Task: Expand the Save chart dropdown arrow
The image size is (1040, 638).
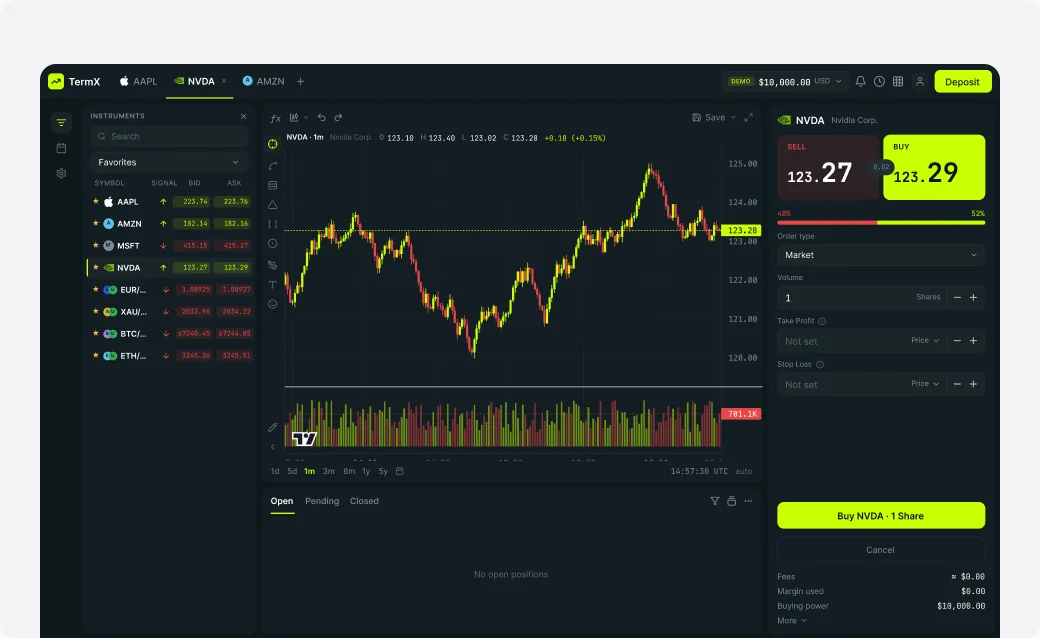Action: pos(733,117)
